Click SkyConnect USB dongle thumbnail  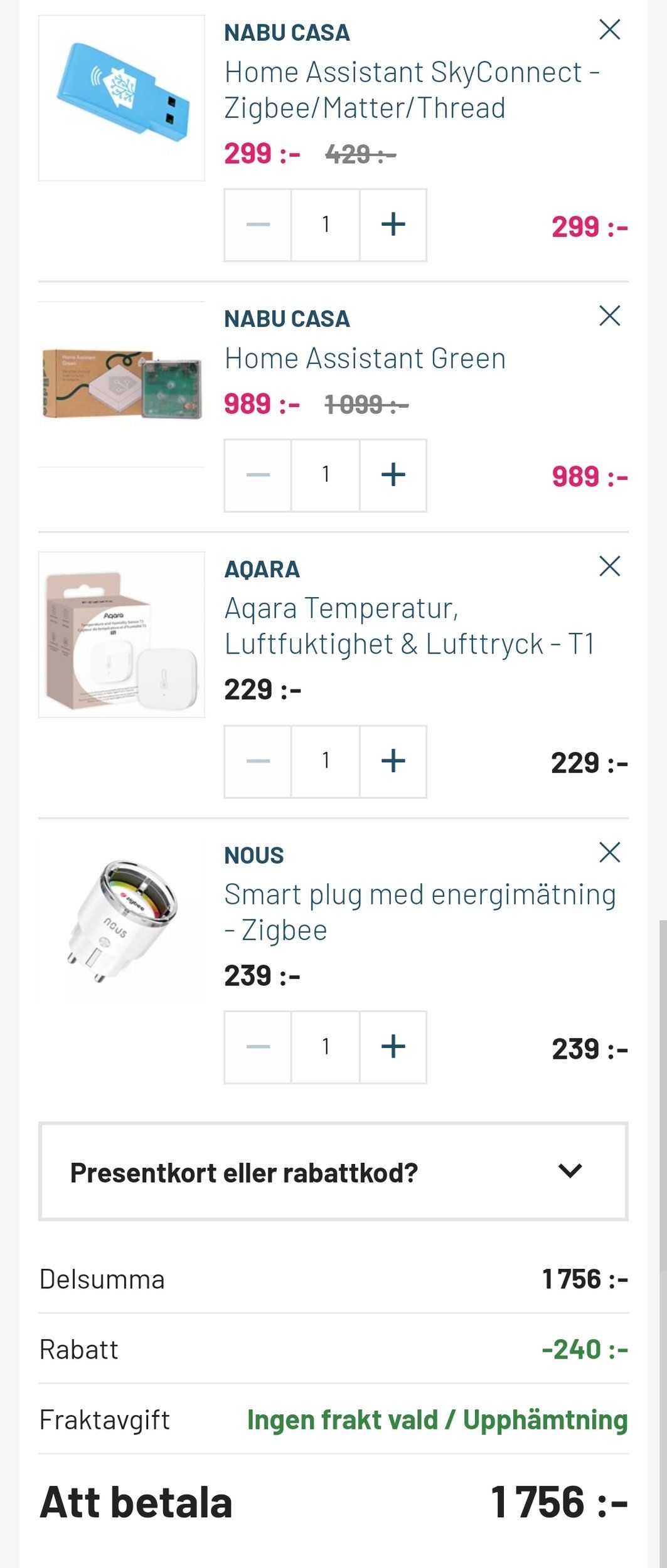(122, 98)
